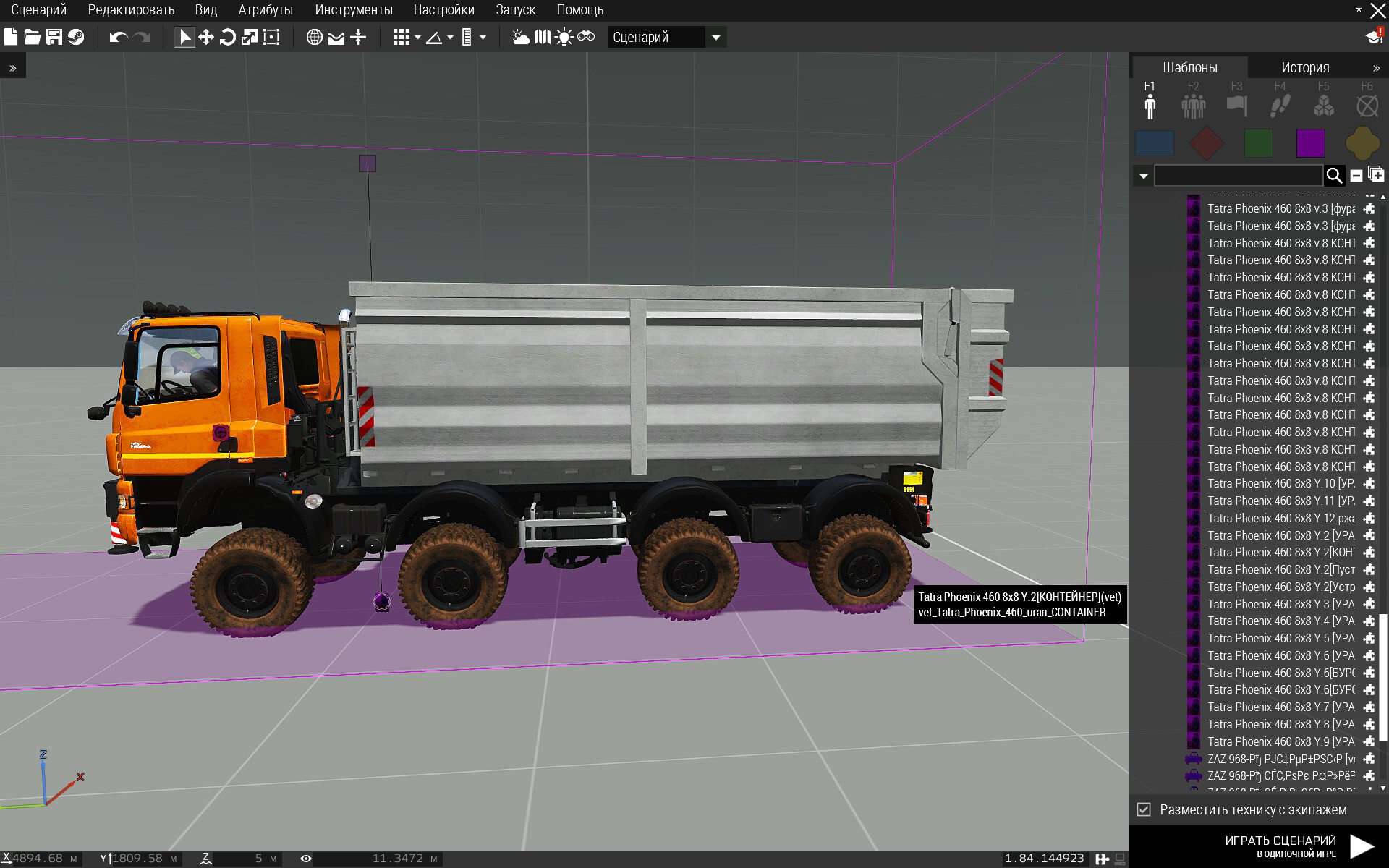This screenshot has width=1389, height=868.
Task: Toggle vertical mode icon
Action: click(359, 37)
